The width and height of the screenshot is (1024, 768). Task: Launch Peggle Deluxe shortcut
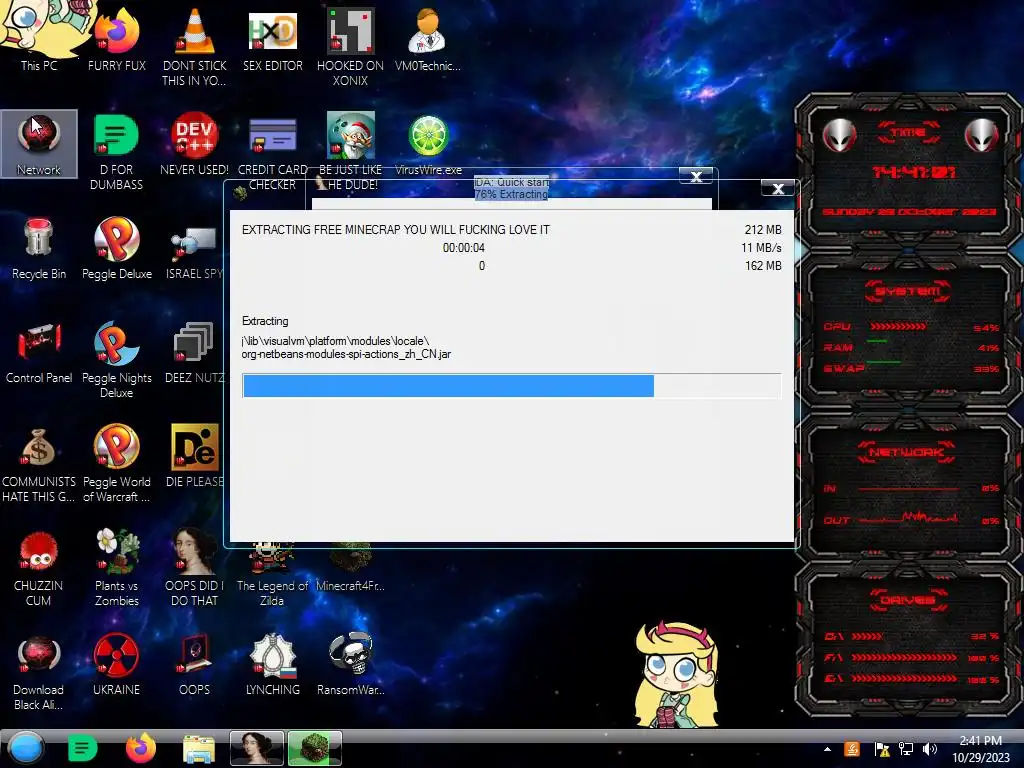click(116, 248)
